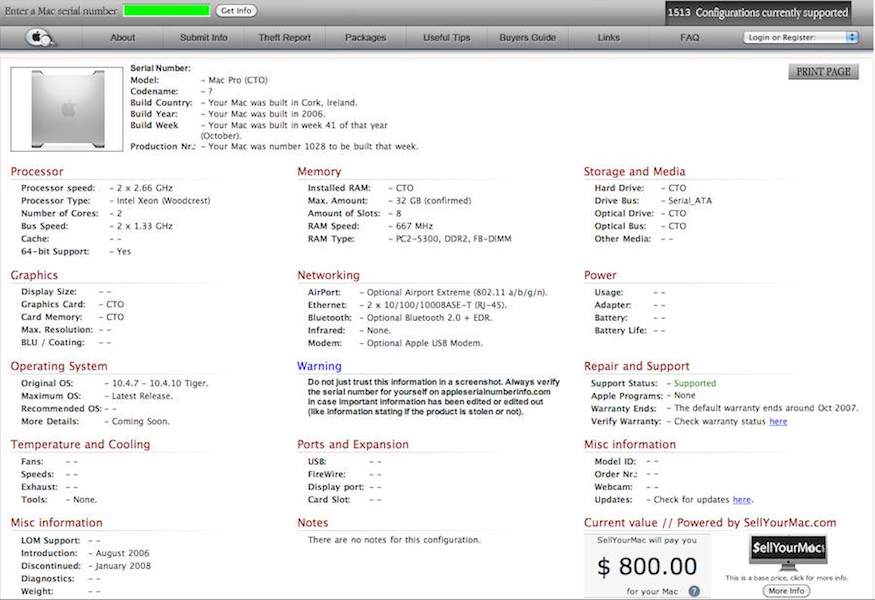Click the 'Serial_ATA' drive bus value

click(690, 200)
